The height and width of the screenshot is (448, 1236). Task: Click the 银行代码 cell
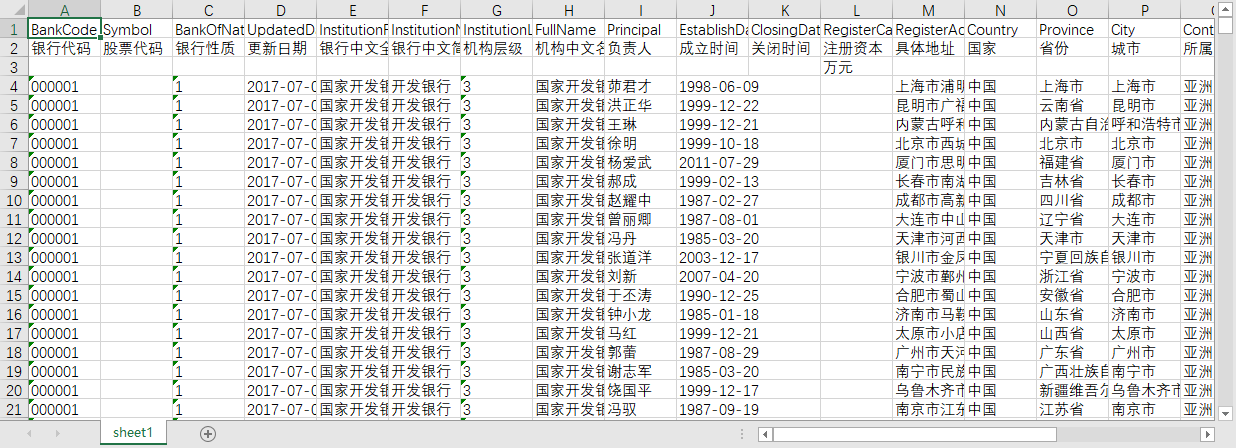click(65, 48)
